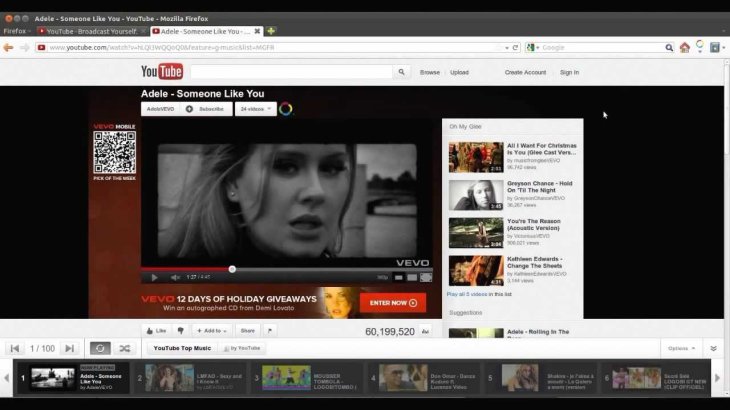Focus the YouTube search field
Viewport: 730px width, 410px height.
(291, 72)
